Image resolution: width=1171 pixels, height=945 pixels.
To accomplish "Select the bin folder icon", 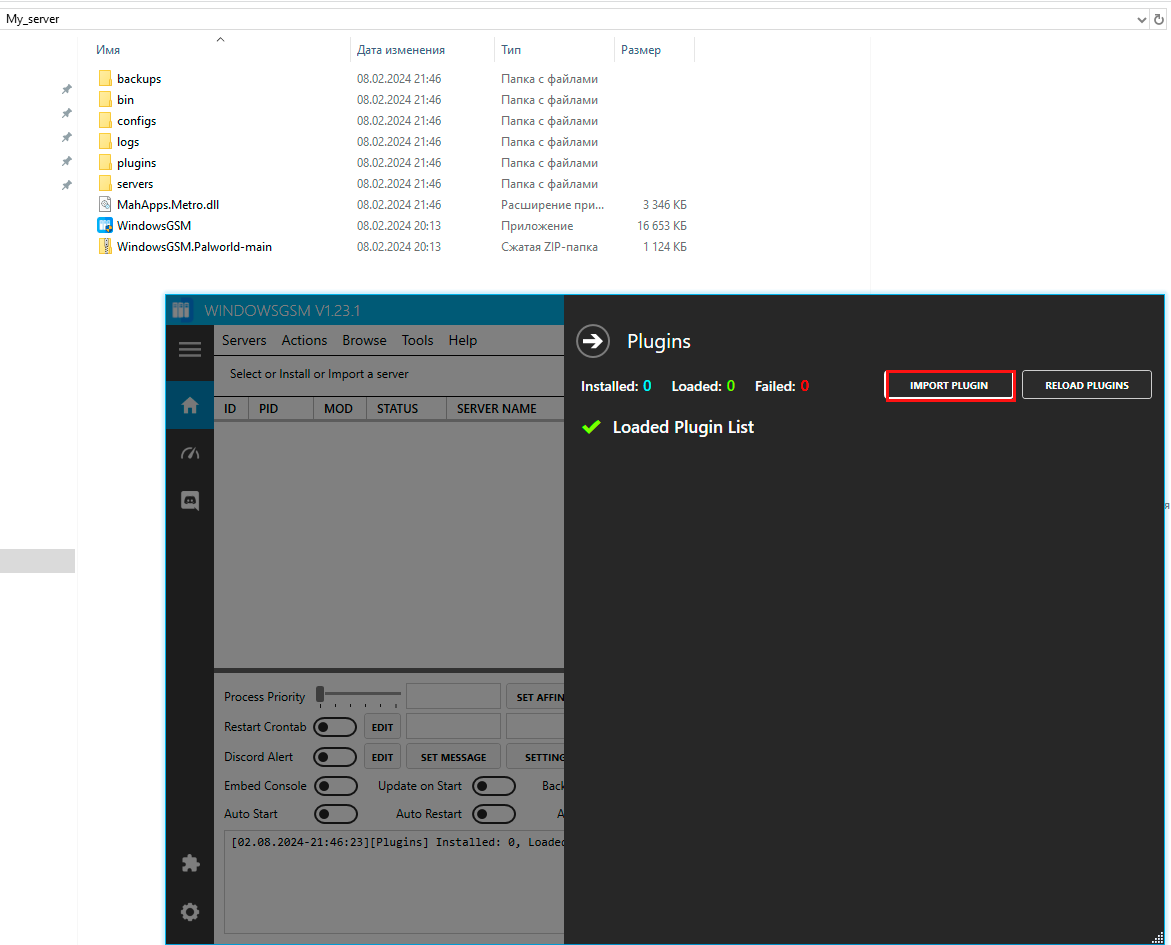I will click(105, 99).
